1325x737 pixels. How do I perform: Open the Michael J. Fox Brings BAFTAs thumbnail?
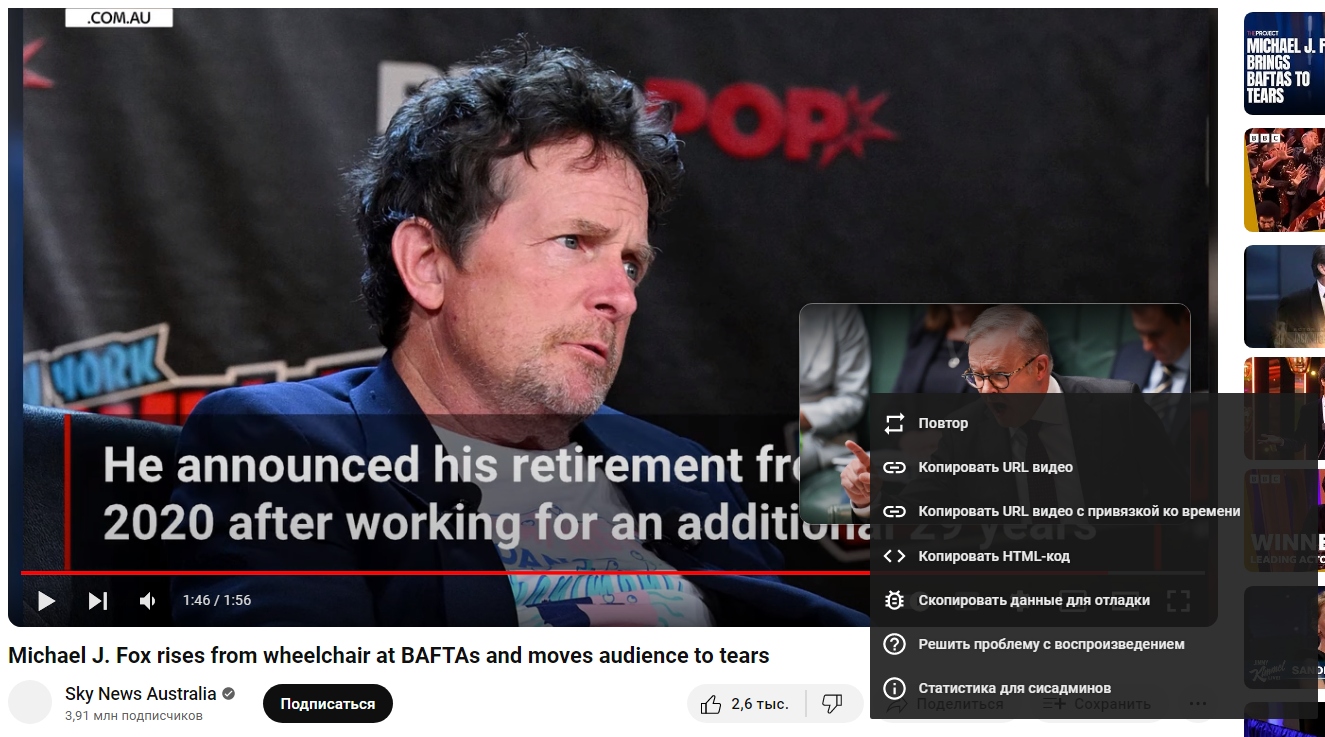pyautogui.click(x=1284, y=64)
